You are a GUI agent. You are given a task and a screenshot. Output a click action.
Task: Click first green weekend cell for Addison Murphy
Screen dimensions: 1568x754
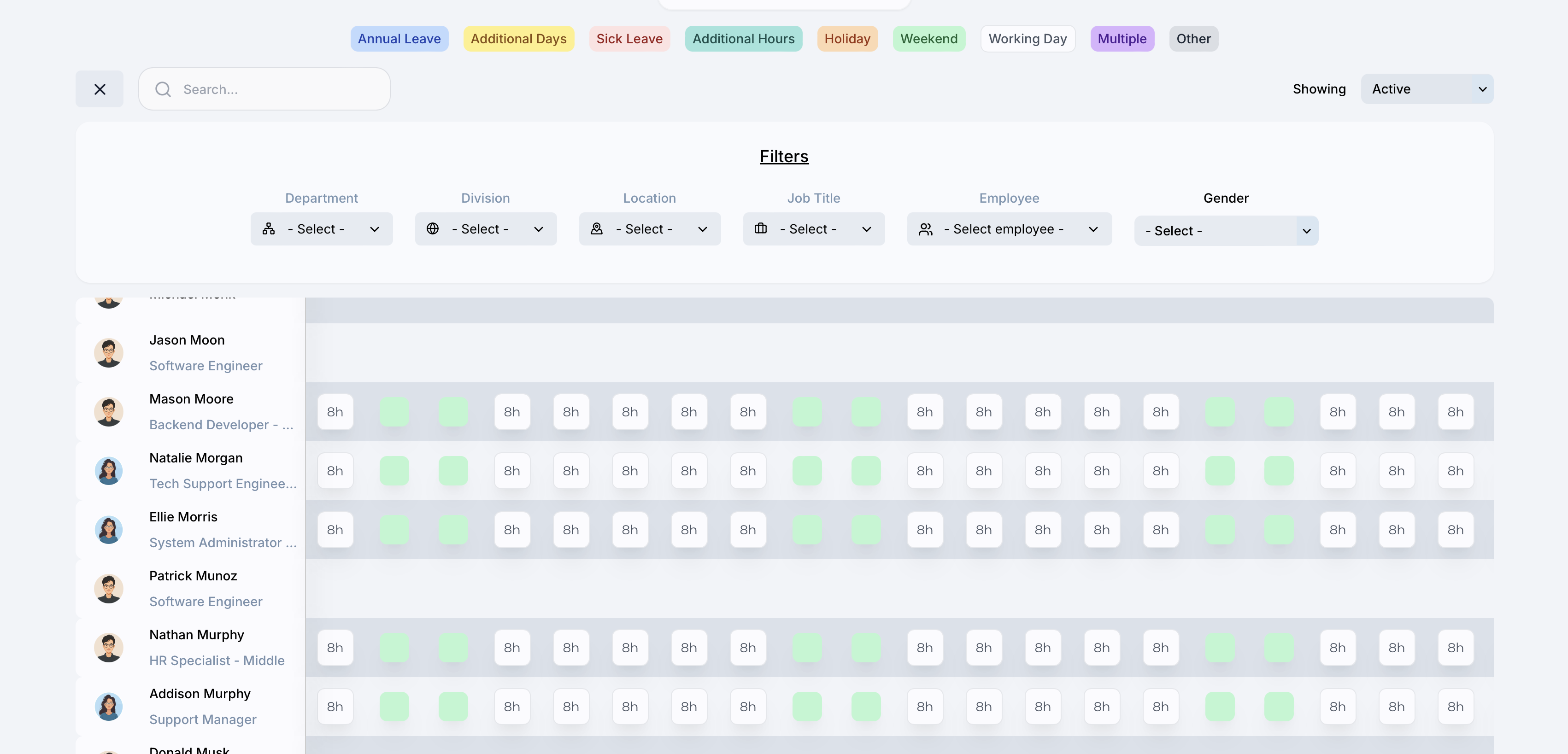[x=394, y=707]
